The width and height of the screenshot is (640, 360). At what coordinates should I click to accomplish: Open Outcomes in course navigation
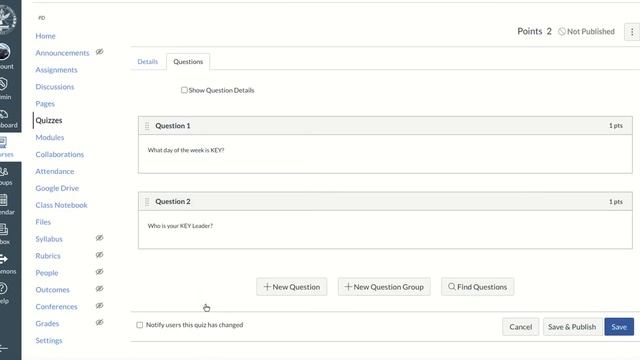[52, 290]
